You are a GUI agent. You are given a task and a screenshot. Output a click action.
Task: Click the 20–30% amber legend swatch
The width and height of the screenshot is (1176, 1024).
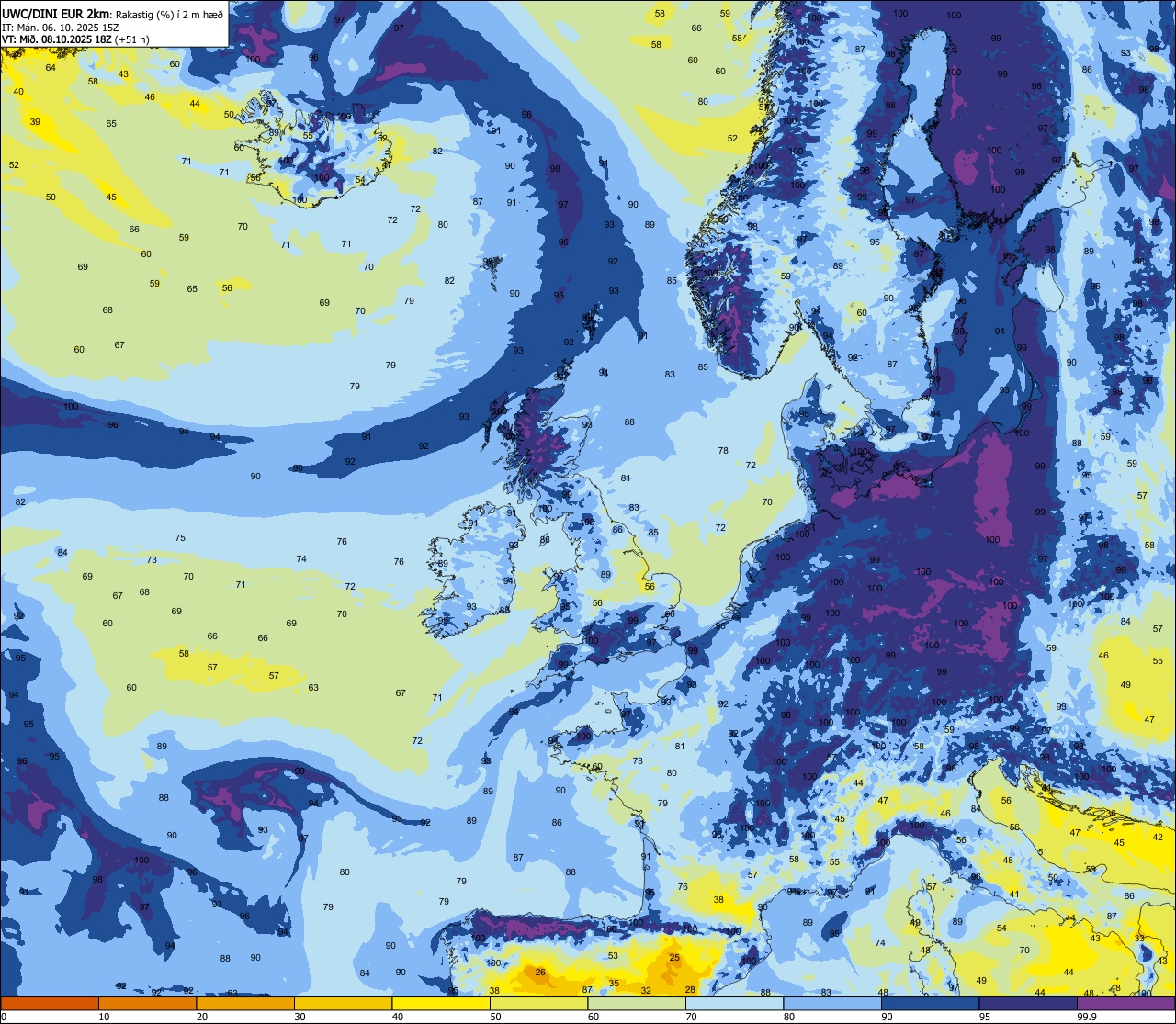(x=245, y=1003)
